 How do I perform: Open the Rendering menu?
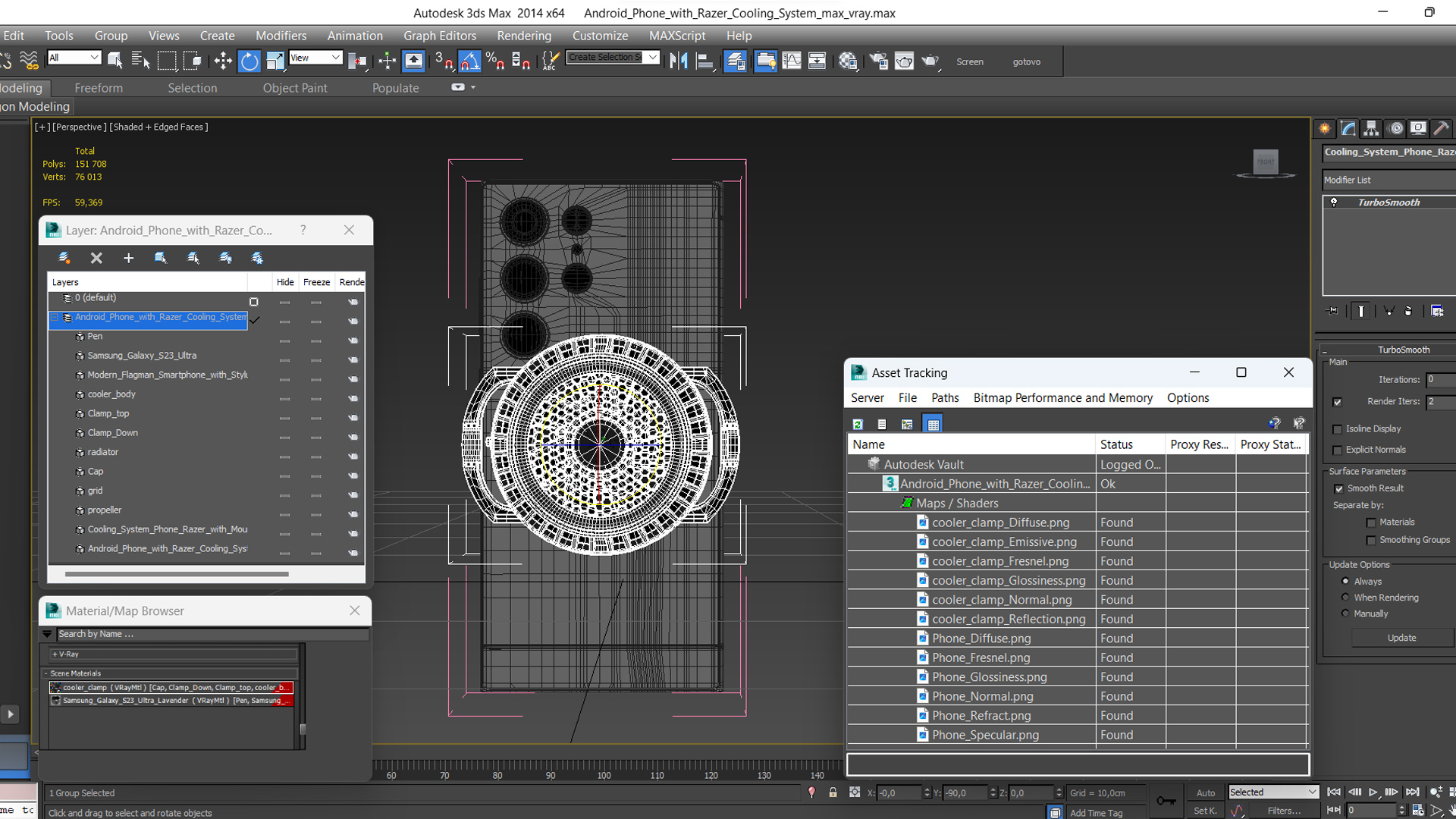(x=524, y=36)
